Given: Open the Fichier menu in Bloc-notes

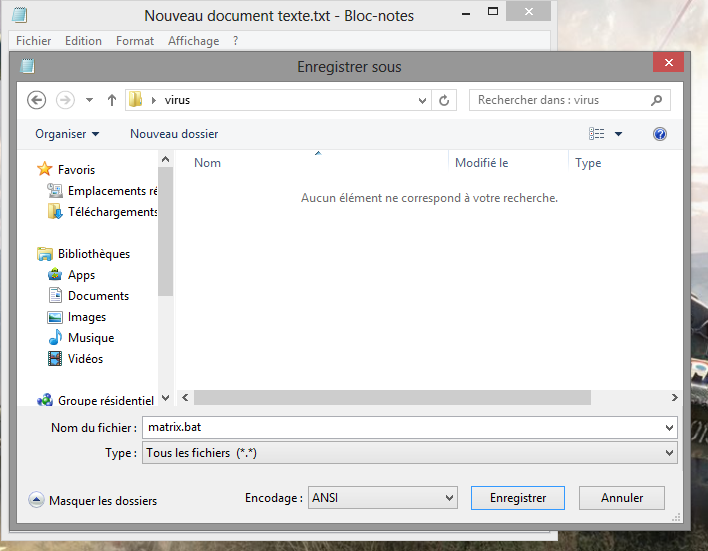Looking at the screenshot, I should (33, 41).
